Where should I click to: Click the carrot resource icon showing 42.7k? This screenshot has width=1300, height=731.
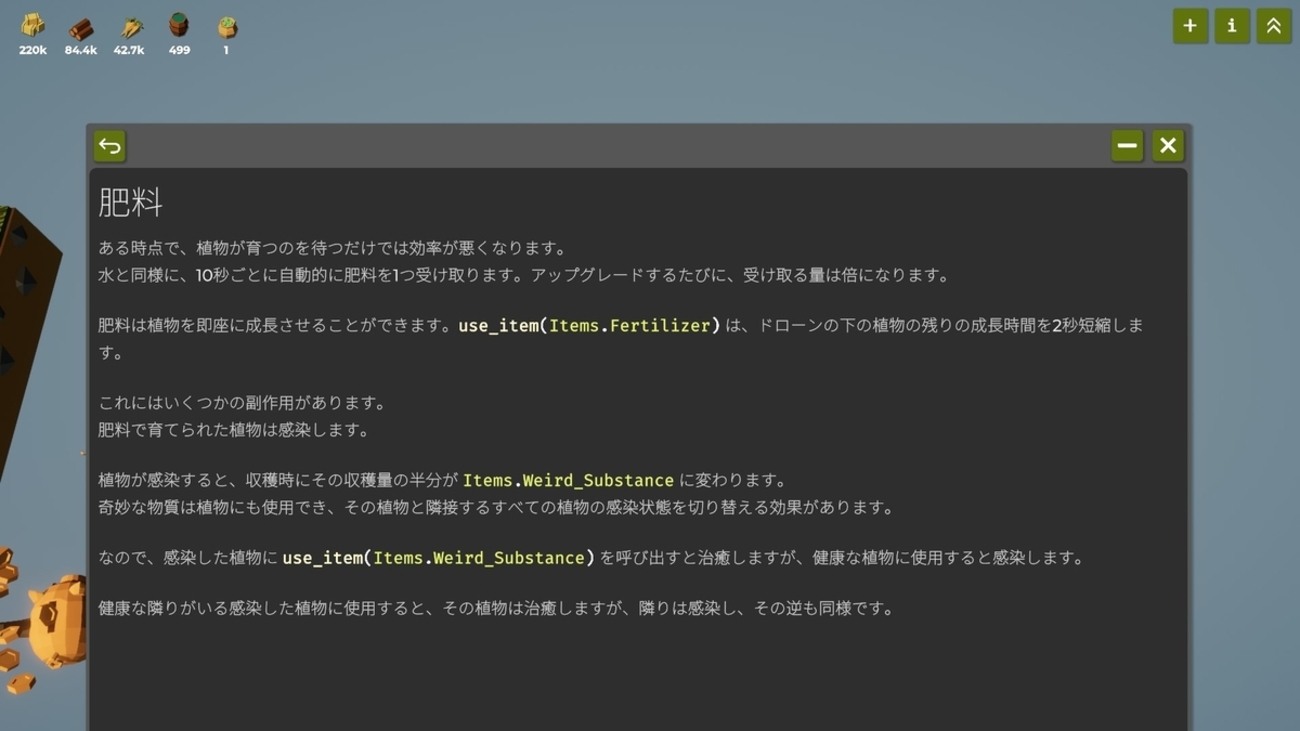[x=130, y=26]
